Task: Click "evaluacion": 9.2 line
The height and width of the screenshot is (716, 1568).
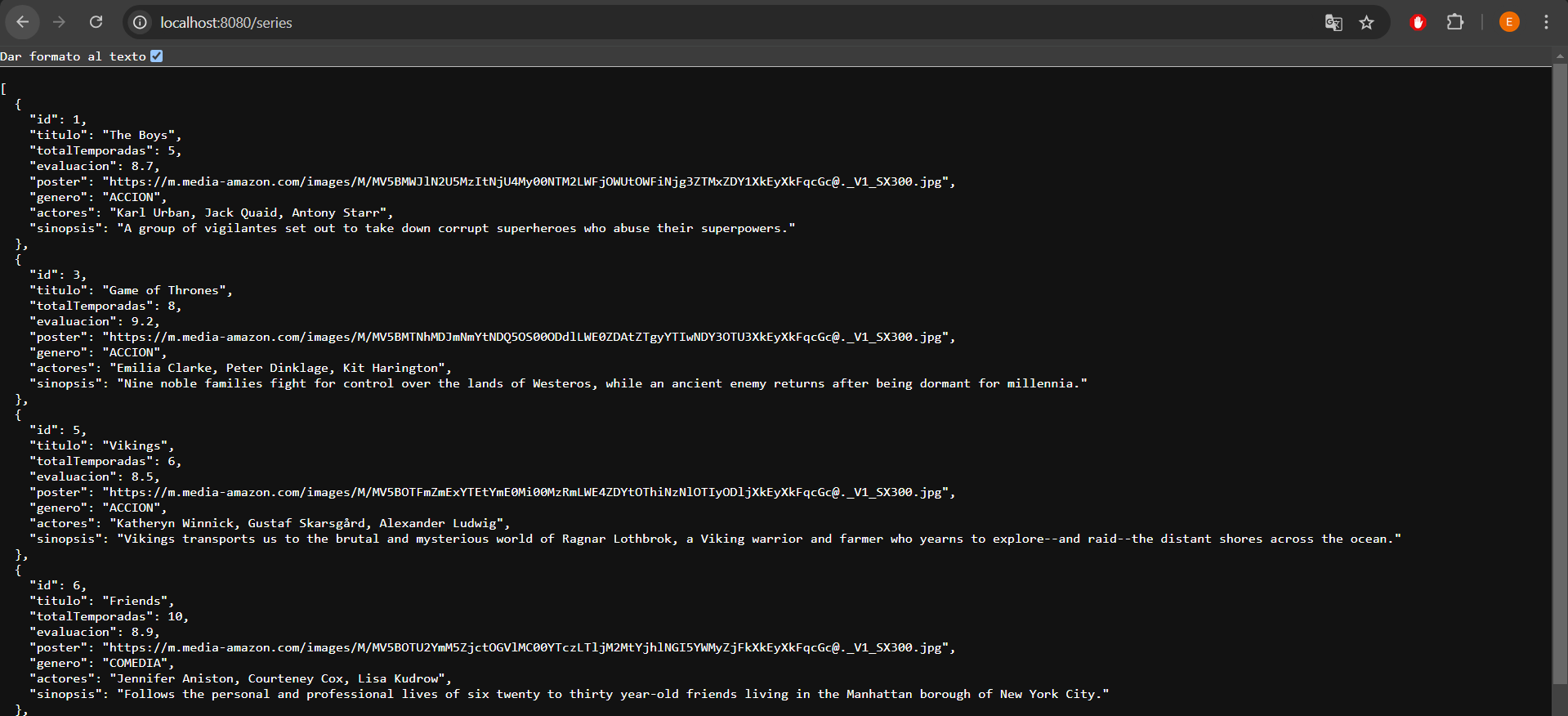Action: (x=95, y=321)
